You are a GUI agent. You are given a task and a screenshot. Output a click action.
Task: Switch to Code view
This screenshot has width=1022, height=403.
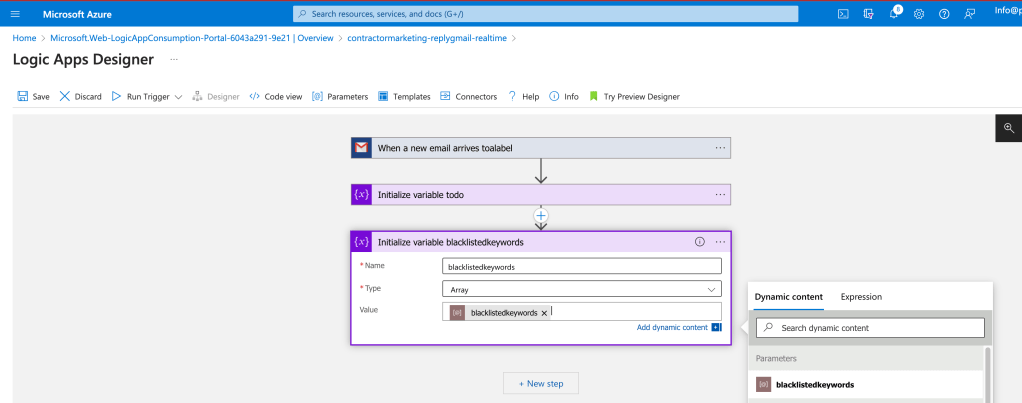pos(276,97)
